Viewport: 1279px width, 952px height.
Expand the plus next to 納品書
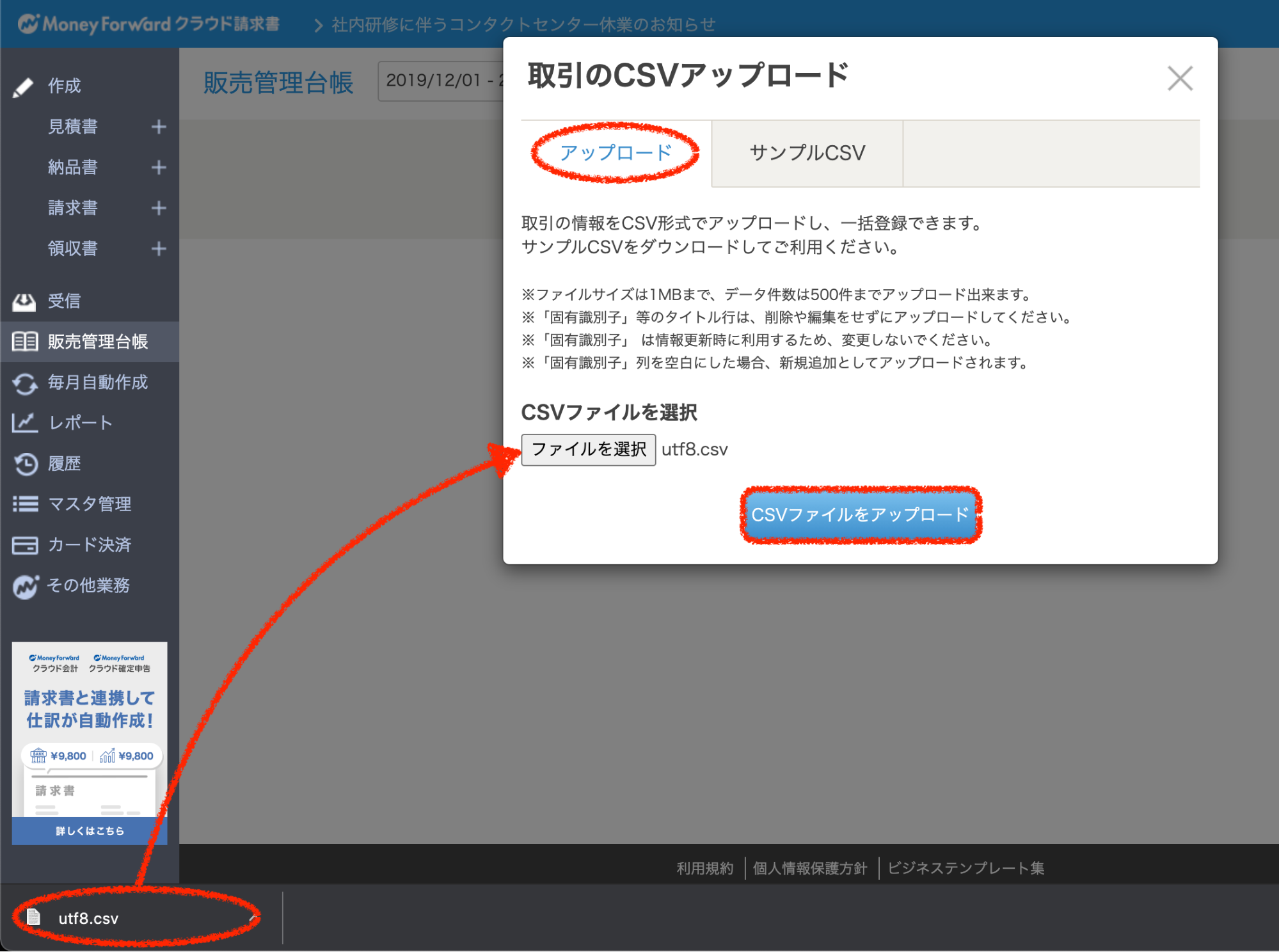click(x=159, y=168)
